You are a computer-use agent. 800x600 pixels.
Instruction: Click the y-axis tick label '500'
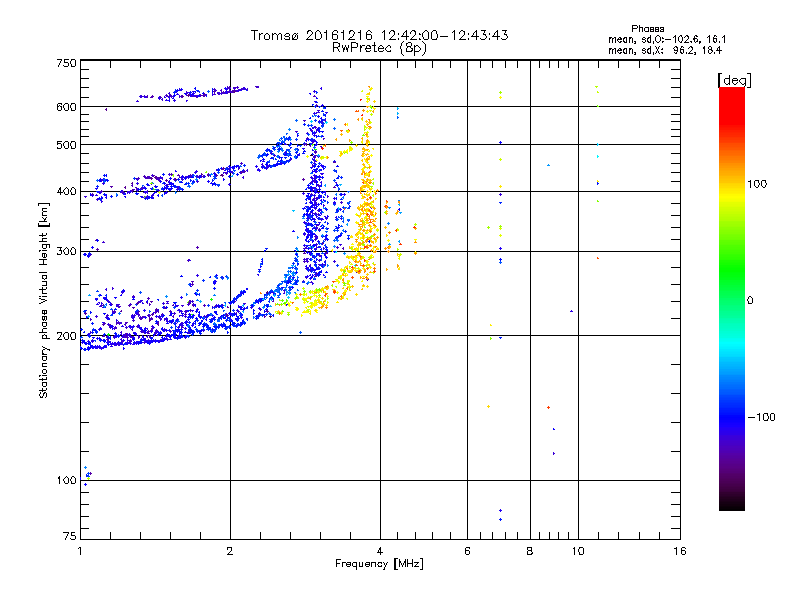click(x=66, y=145)
